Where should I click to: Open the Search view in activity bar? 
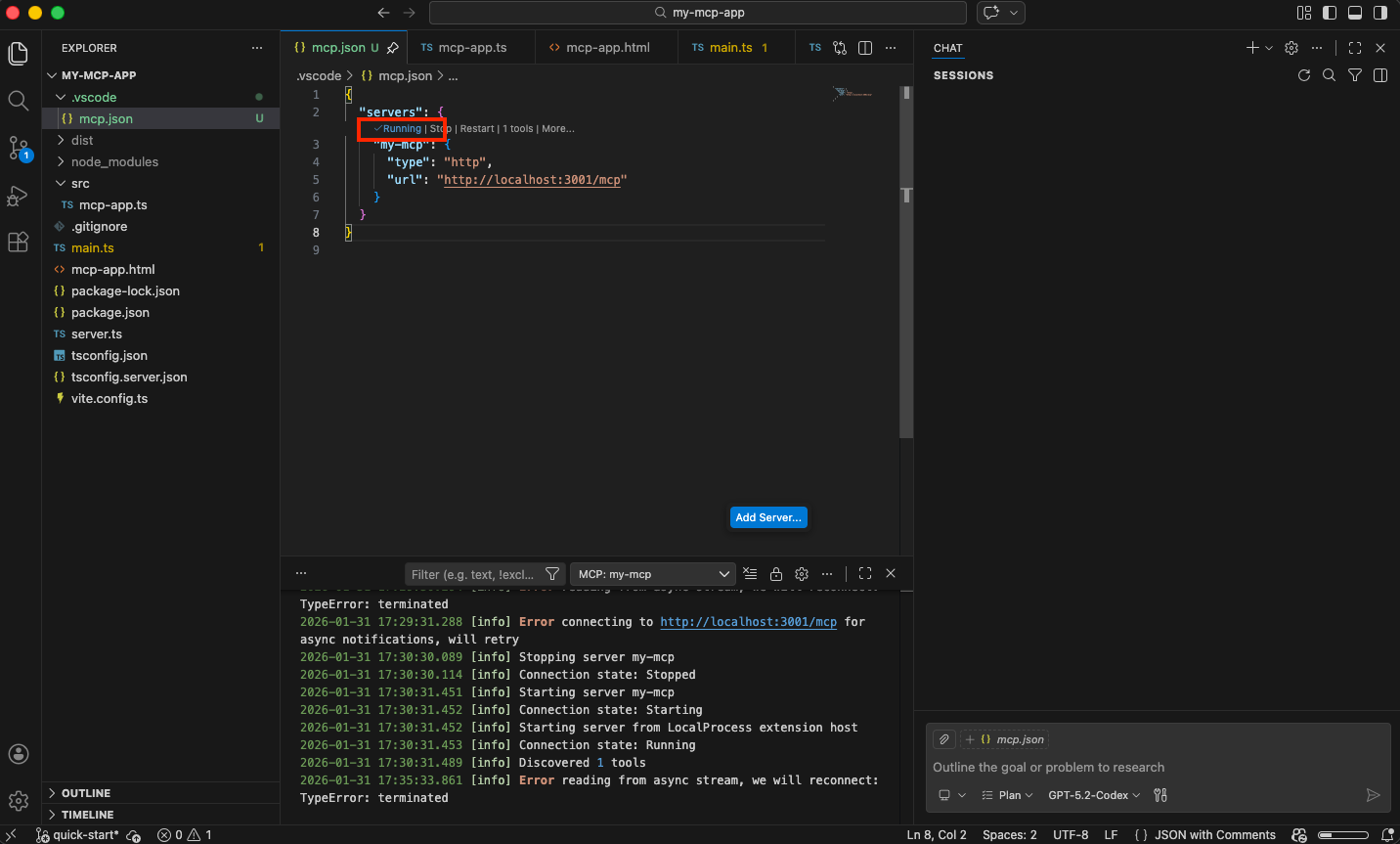pyautogui.click(x=18, y=100)
